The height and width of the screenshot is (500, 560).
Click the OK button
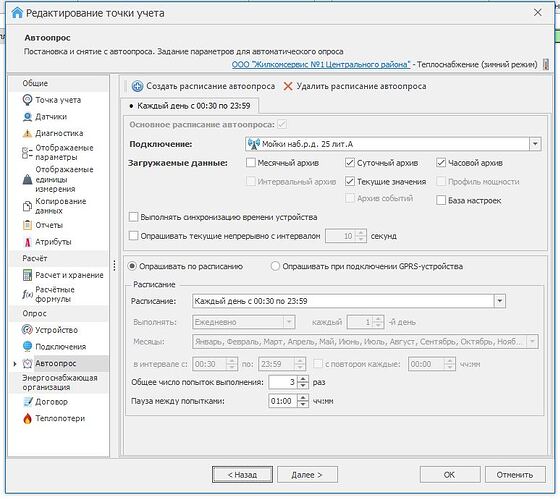coord(450,475)
